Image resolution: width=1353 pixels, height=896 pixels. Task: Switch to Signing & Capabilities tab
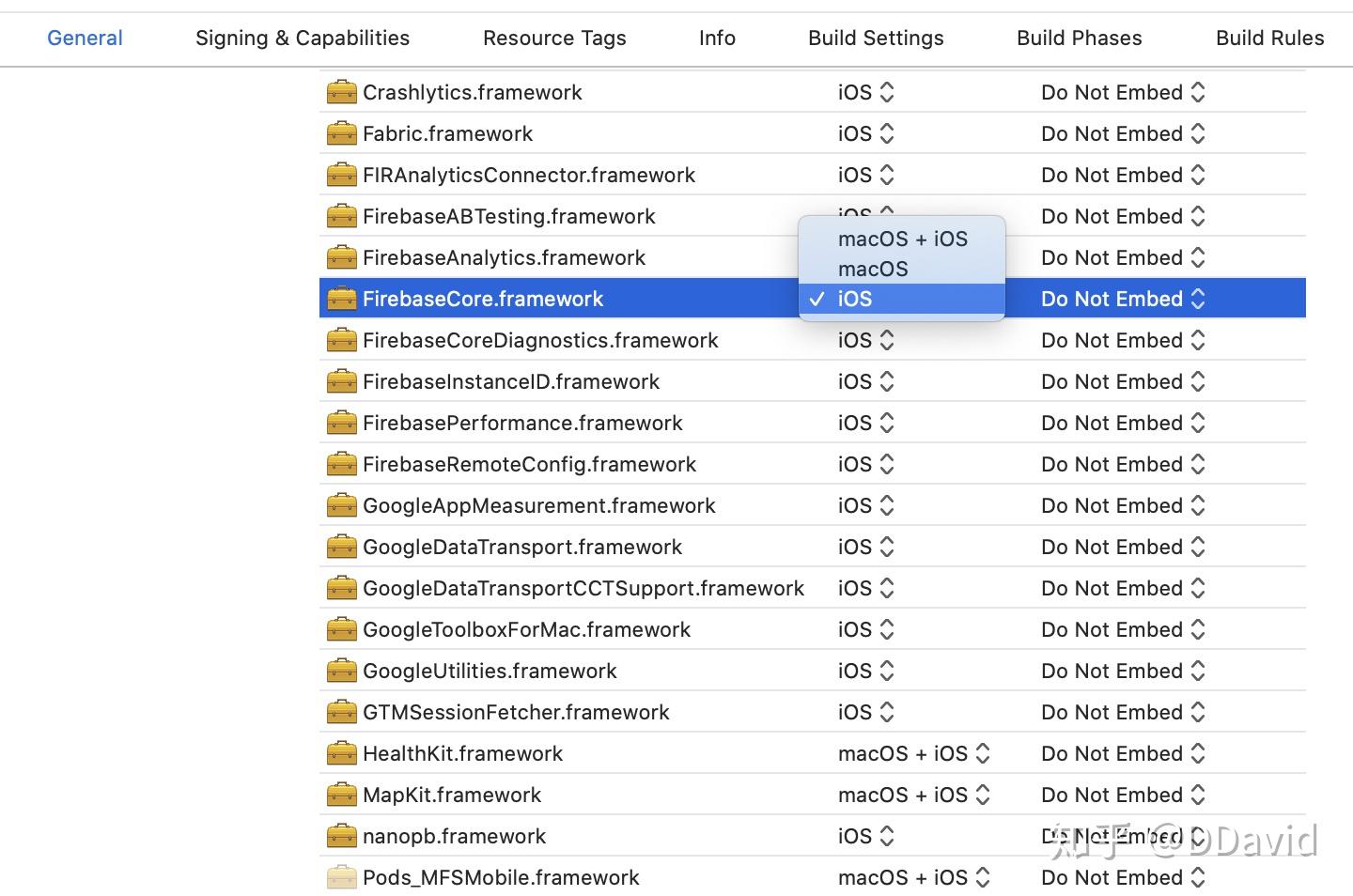point(303,38)
